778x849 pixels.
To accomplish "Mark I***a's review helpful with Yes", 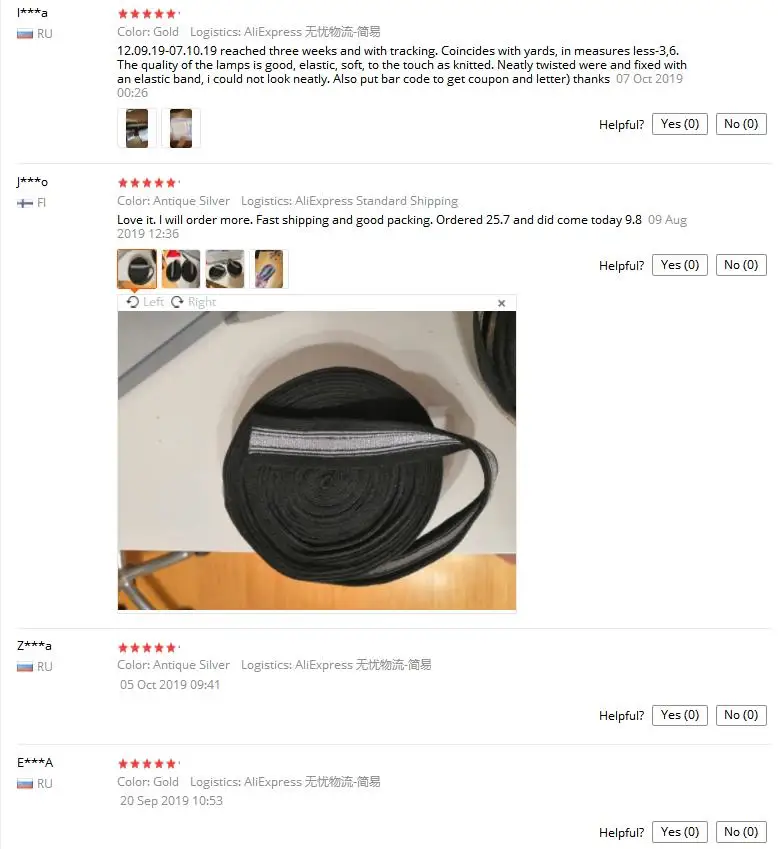I will (x=679, y=124).
